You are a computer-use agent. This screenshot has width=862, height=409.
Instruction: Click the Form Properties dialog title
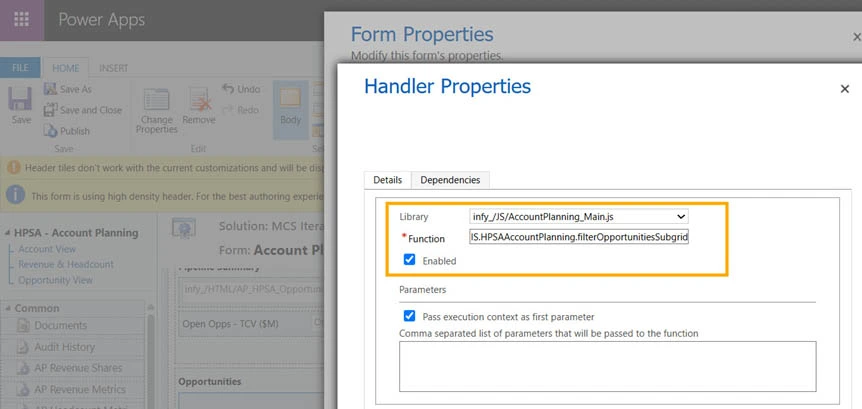(422, 34)
